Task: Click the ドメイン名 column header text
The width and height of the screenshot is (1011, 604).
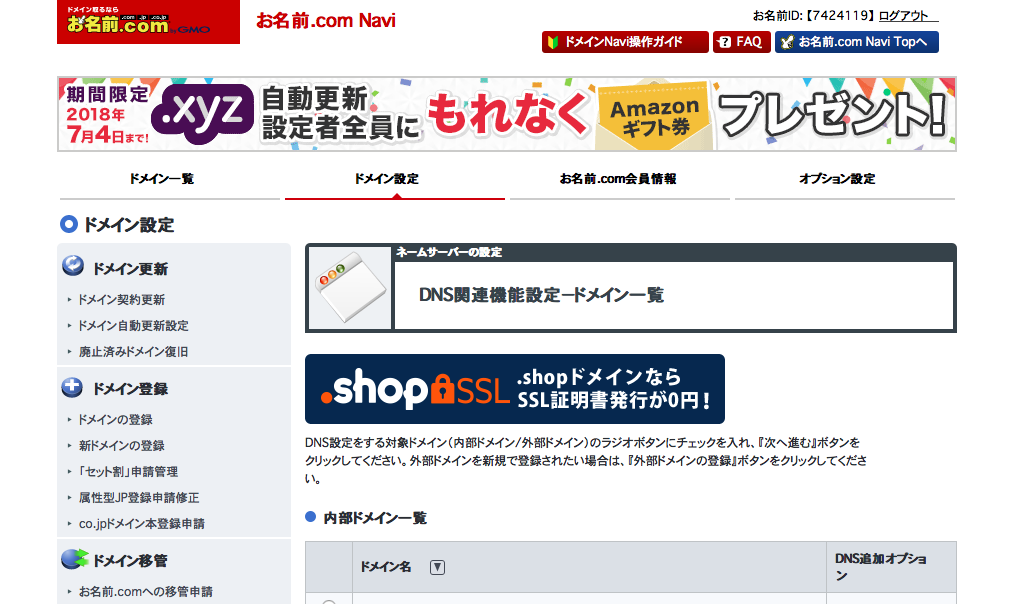Action: pyautogui.click(x=385, y=567)
